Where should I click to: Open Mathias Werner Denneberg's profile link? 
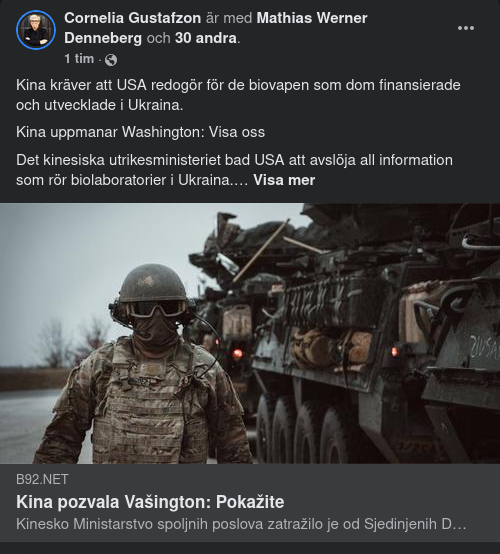[216, 28]
